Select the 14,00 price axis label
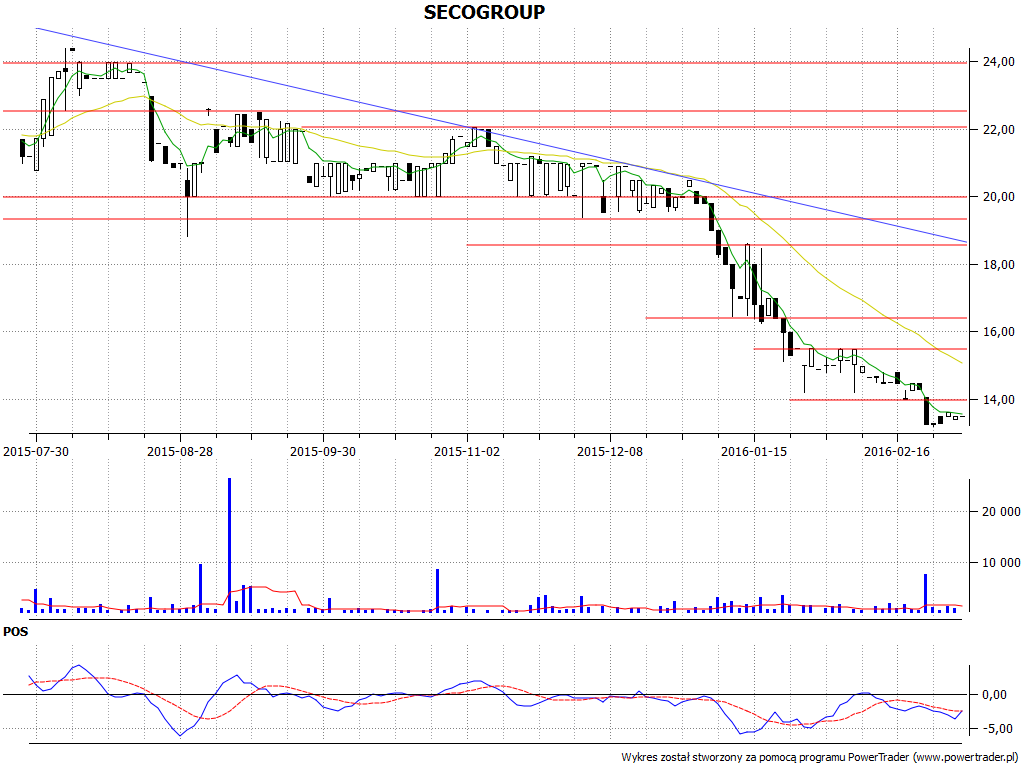 999,400
